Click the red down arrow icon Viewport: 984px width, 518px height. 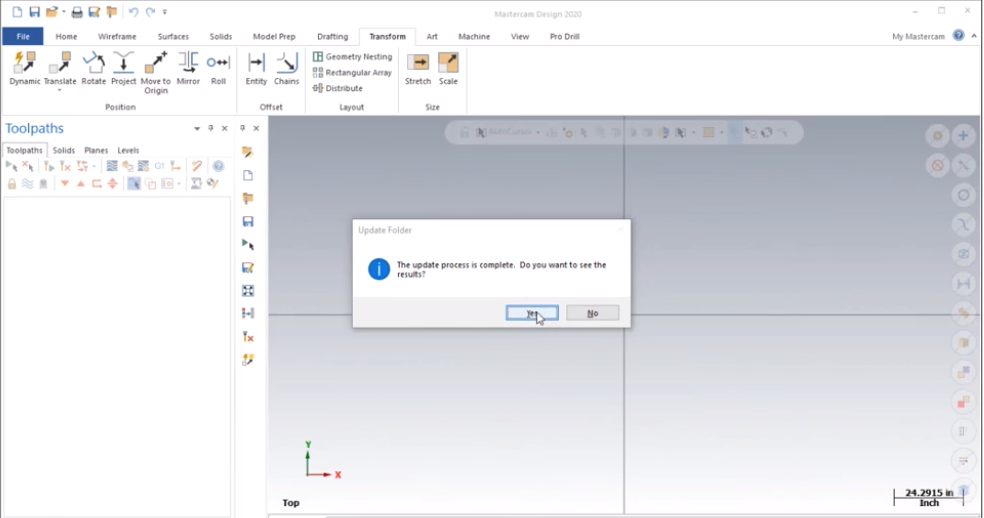point(65,184)
